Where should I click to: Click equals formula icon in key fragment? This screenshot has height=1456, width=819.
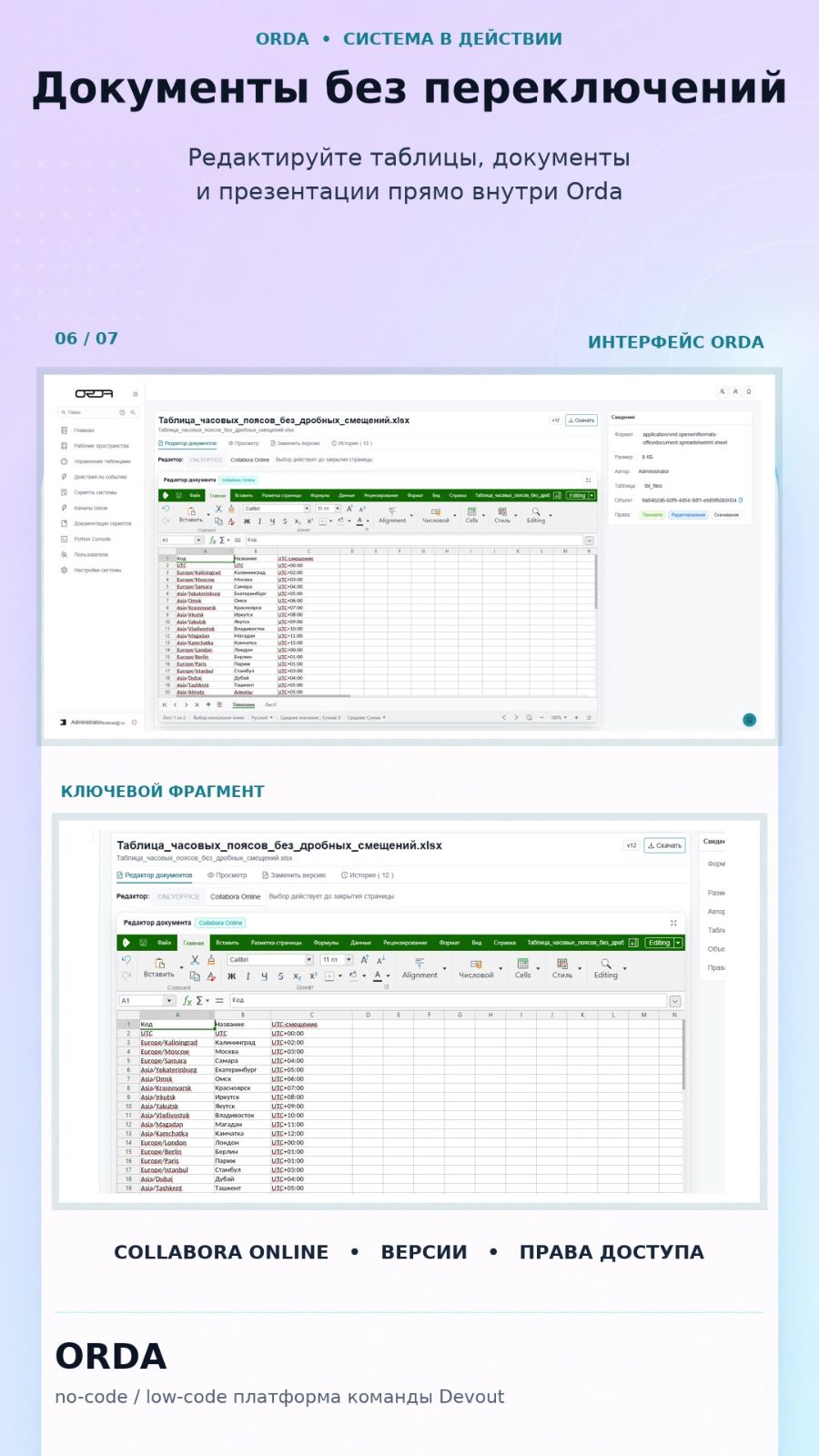[x=219, y=1000]
